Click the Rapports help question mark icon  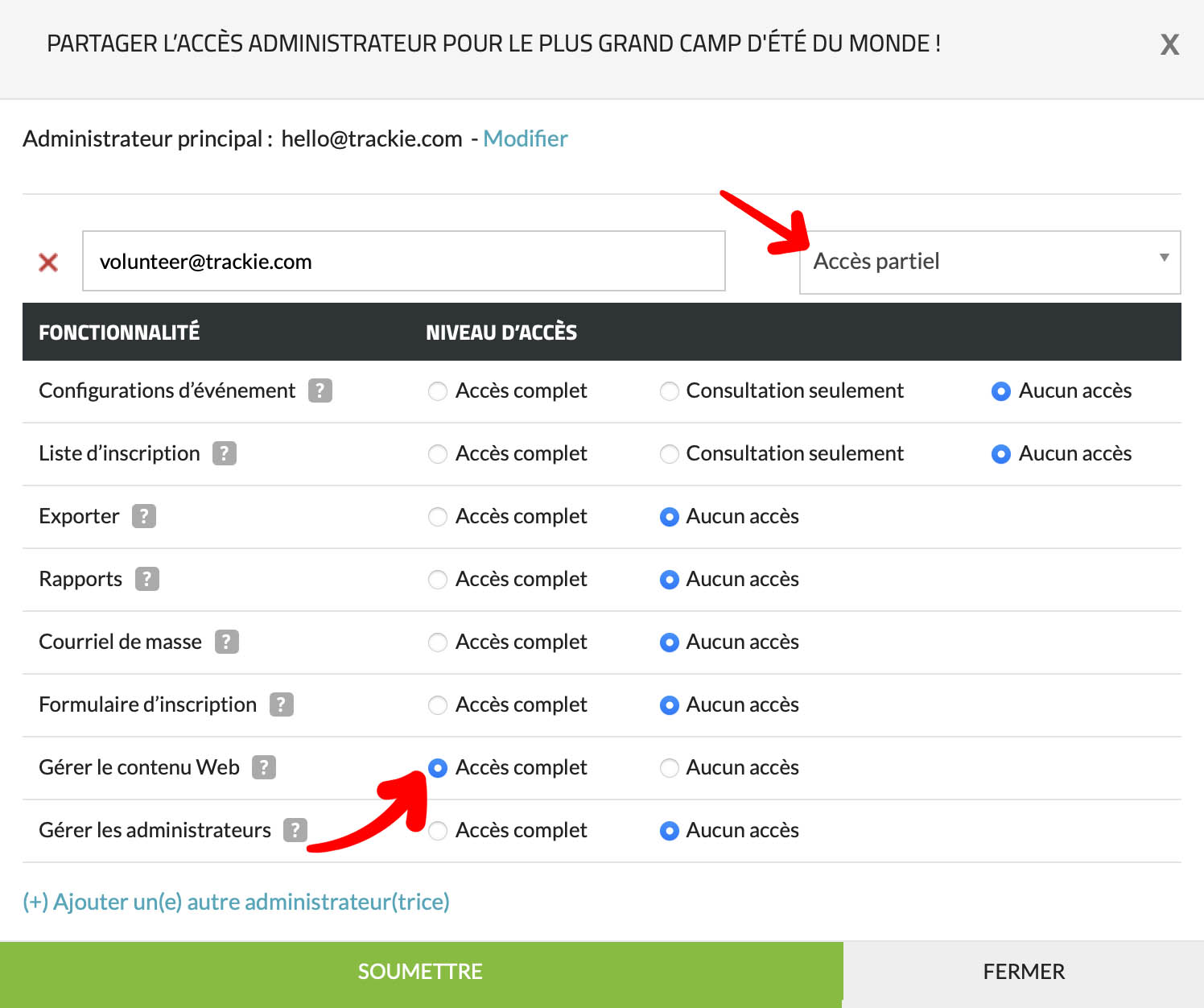tap(146, 579)
